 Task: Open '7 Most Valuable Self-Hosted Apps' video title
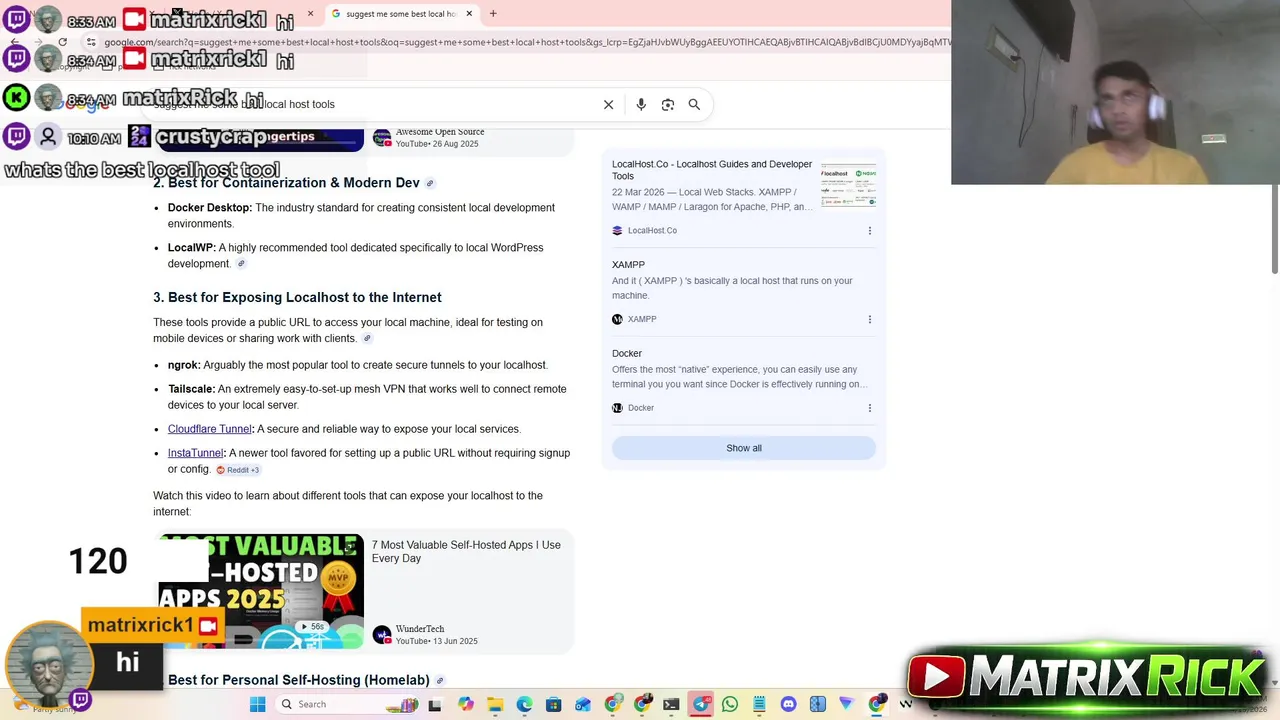click(466, 552)
